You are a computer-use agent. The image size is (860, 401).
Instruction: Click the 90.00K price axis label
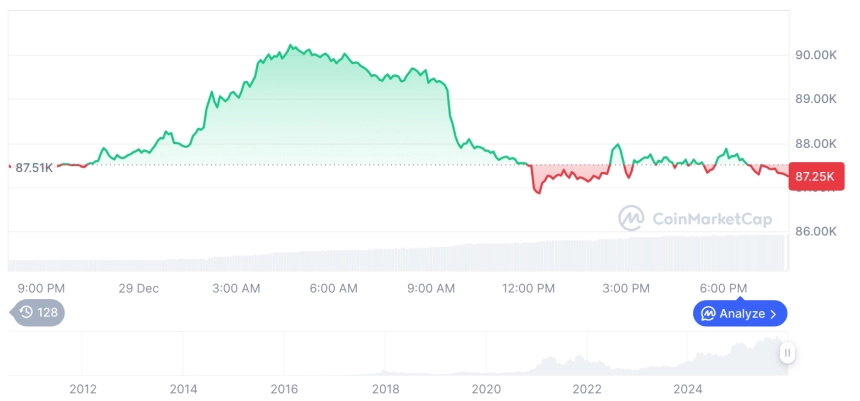click(x=815, y=55)
